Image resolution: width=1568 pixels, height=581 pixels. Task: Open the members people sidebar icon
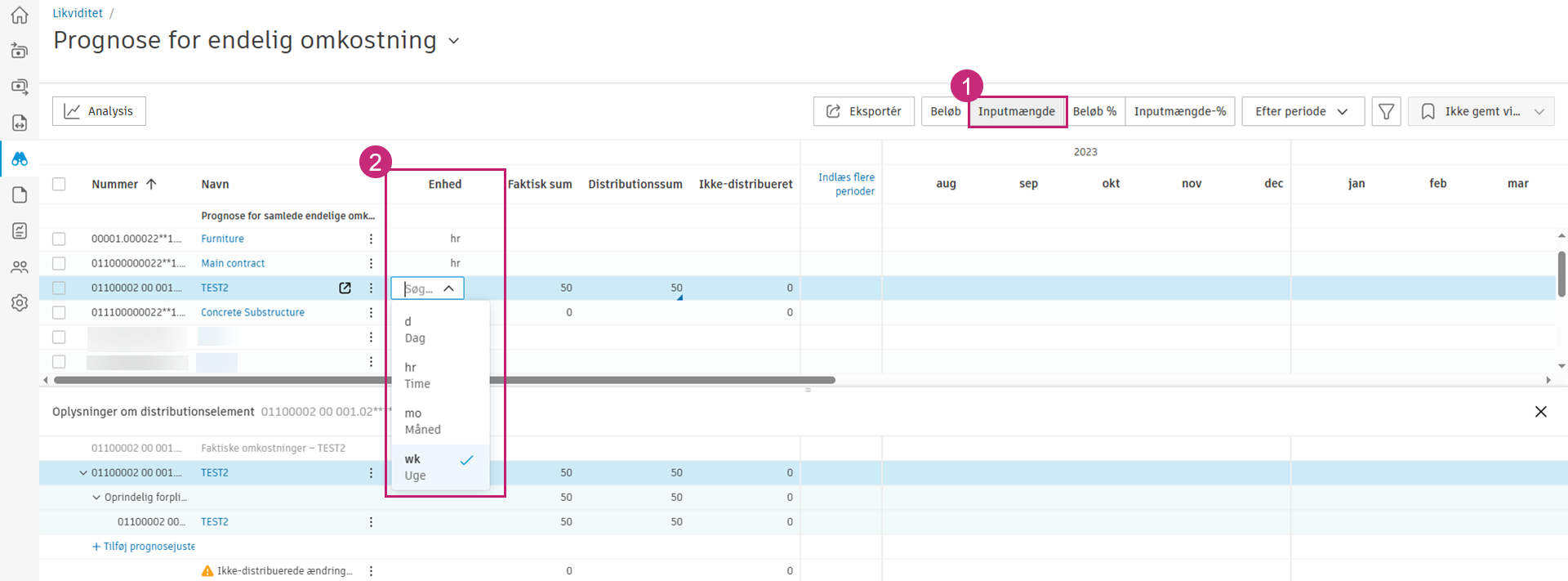pyautogui.click(x=20, y=266)
